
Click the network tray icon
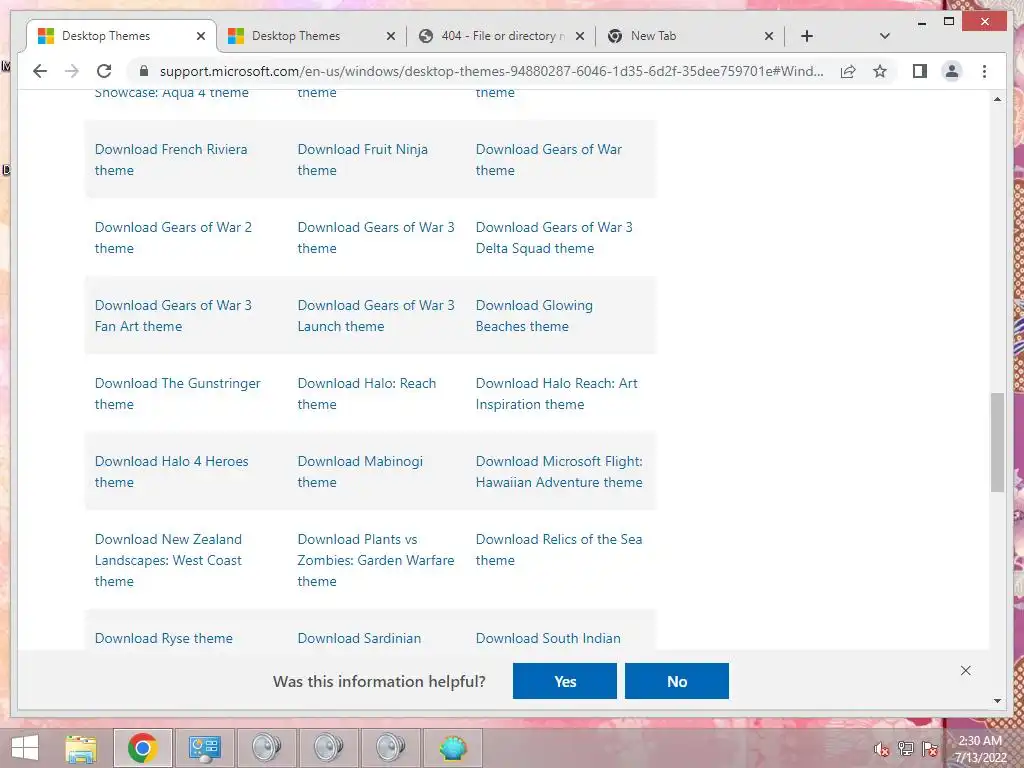pos(906,749)
